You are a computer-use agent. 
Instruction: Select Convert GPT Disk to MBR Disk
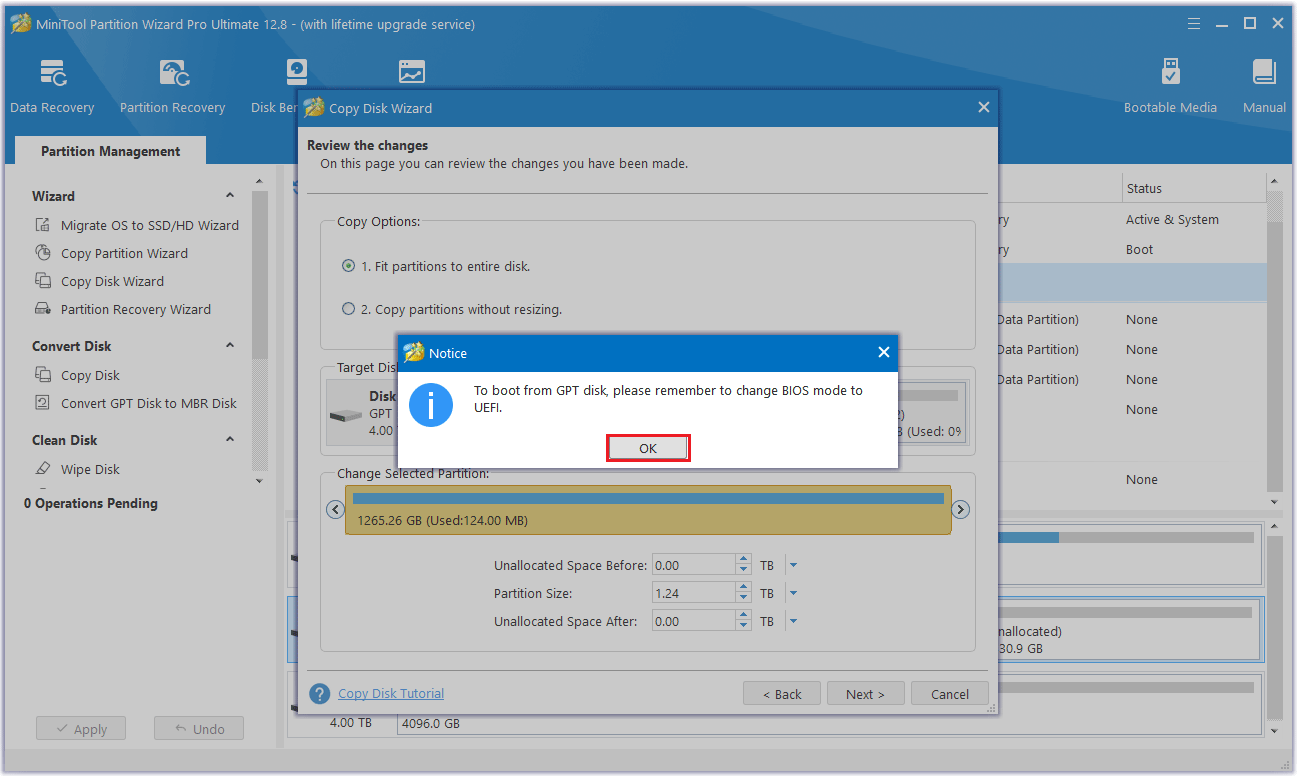148,403
